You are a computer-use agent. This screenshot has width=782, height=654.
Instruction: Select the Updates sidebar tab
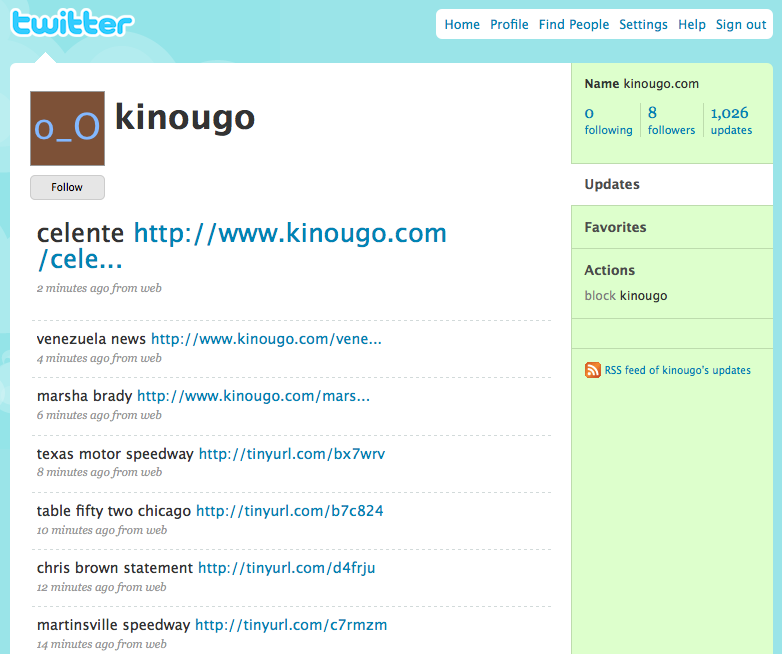pyautogui.click(x=672, y=185)
